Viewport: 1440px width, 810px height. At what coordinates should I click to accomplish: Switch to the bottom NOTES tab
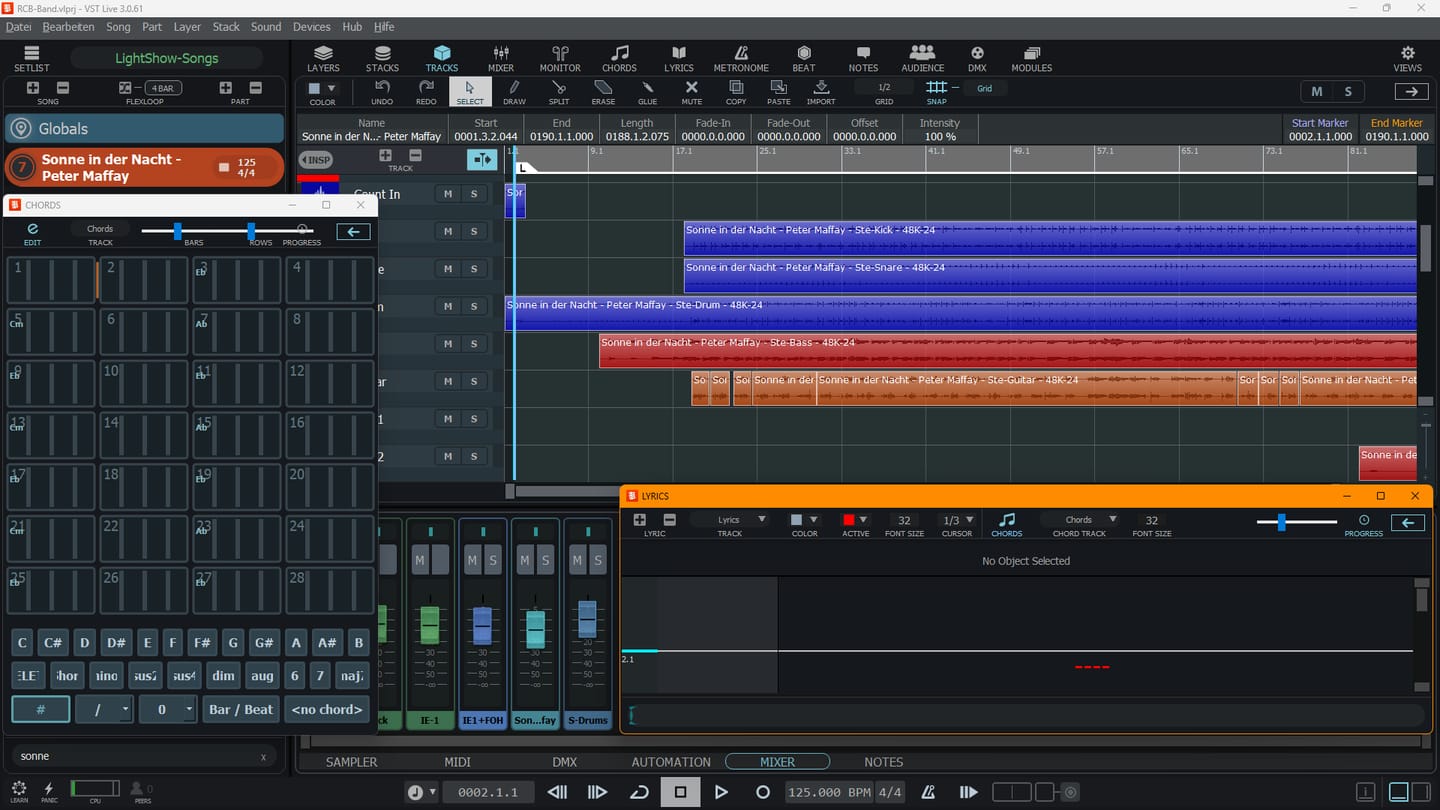coord(883,762)
